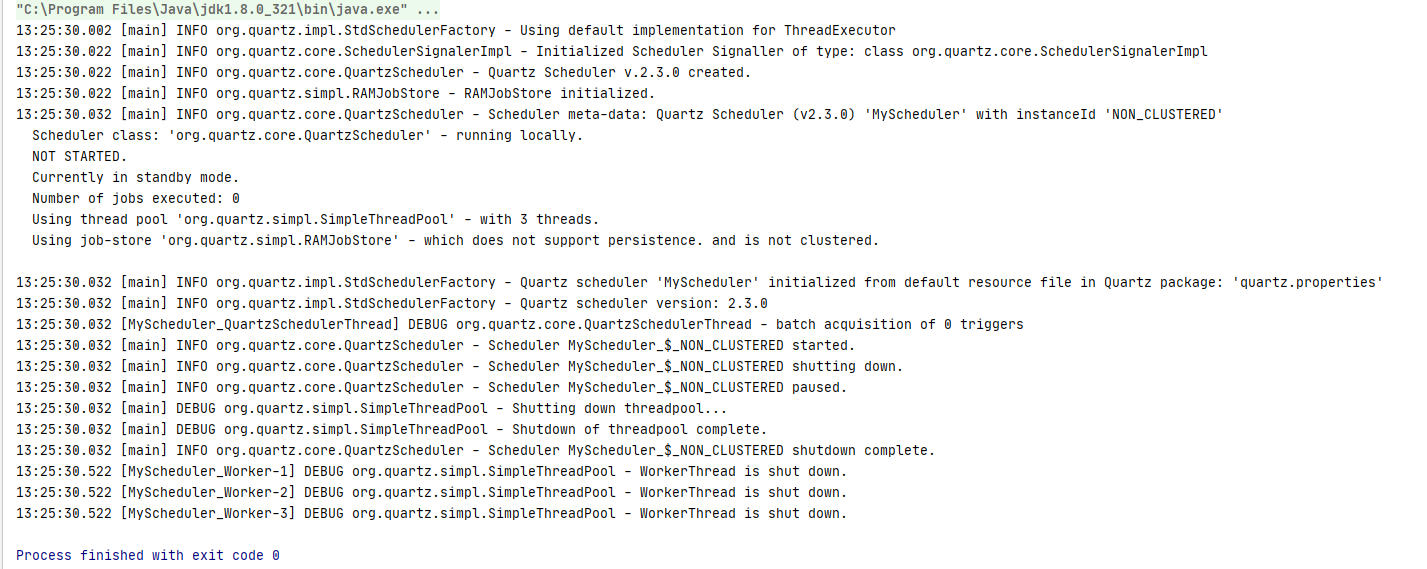
Task: Click the "Scheduler MyScheduler_$_NON_CLUSTERED paused." line
Action: [432, 387]
